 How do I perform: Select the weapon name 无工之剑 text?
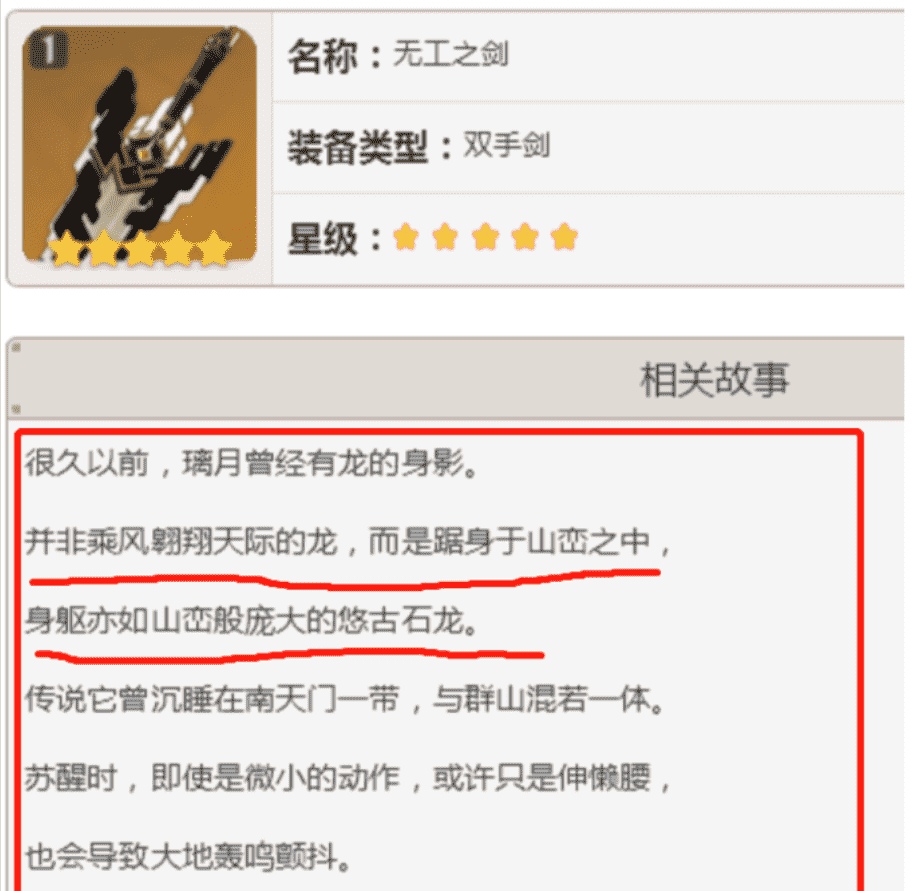[x=450, y=54]
